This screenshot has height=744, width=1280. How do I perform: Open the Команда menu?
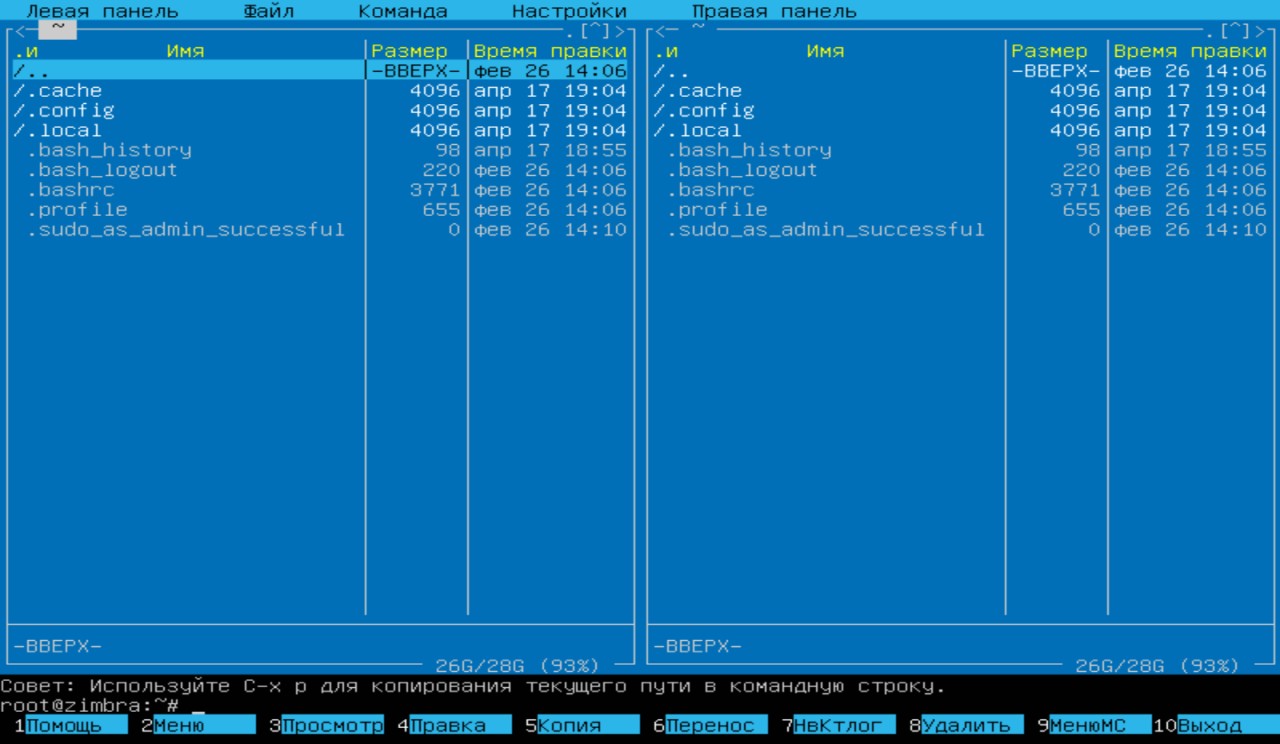[403, 11]
